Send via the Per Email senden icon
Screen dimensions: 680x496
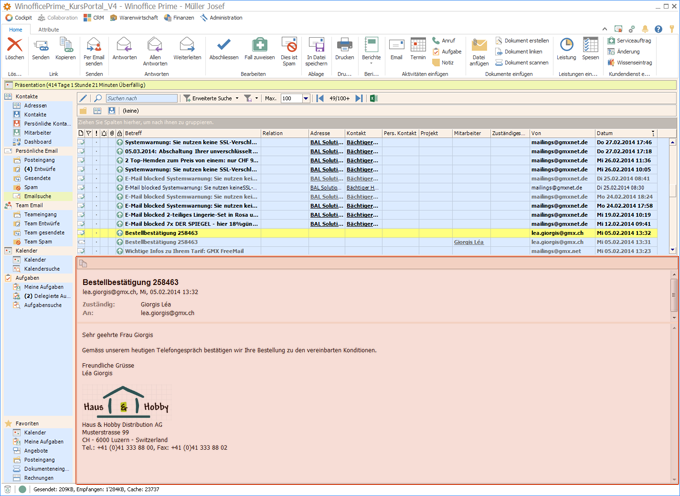pos(94,45)
